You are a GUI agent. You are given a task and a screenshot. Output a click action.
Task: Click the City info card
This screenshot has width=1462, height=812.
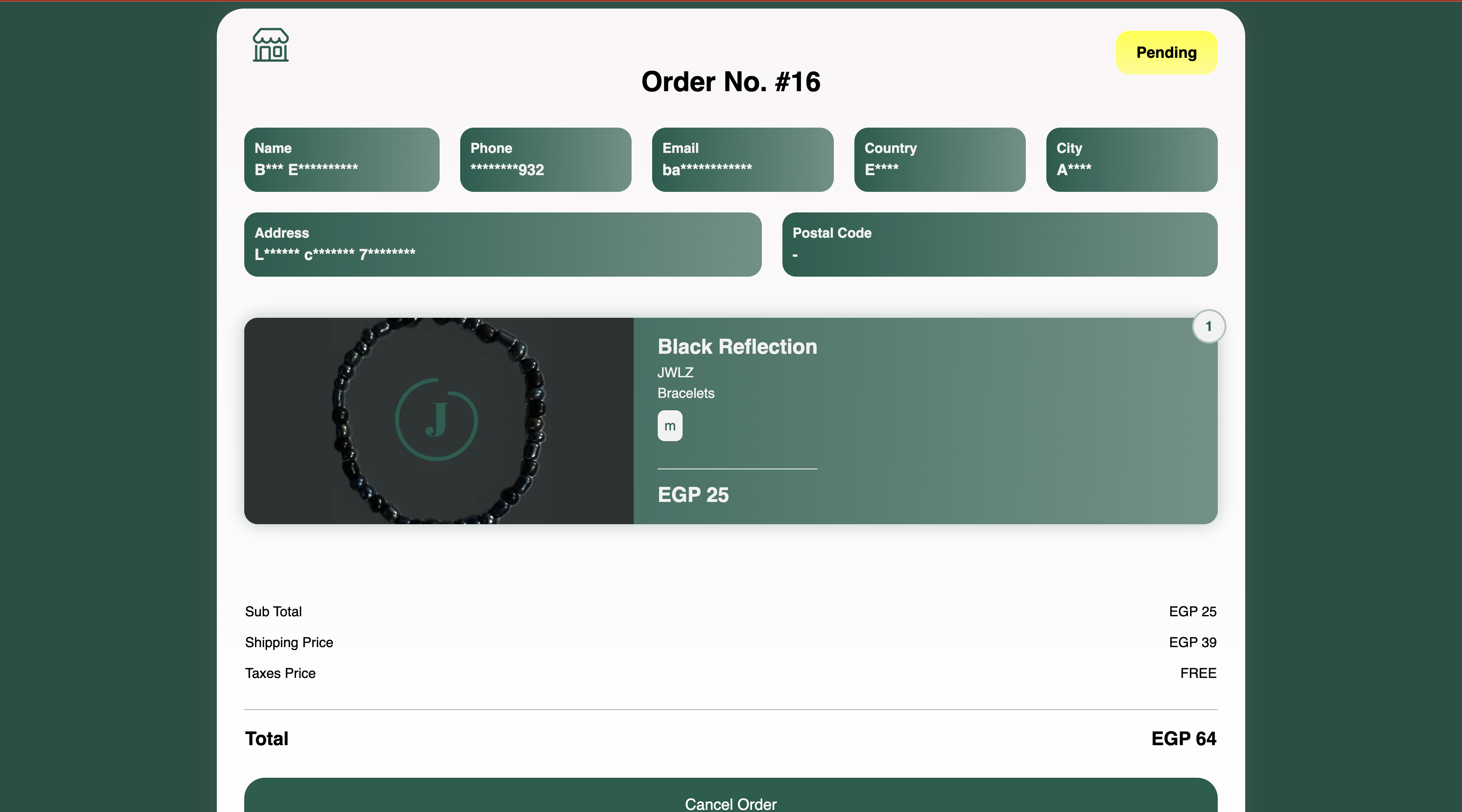[x=1131, y=159]
